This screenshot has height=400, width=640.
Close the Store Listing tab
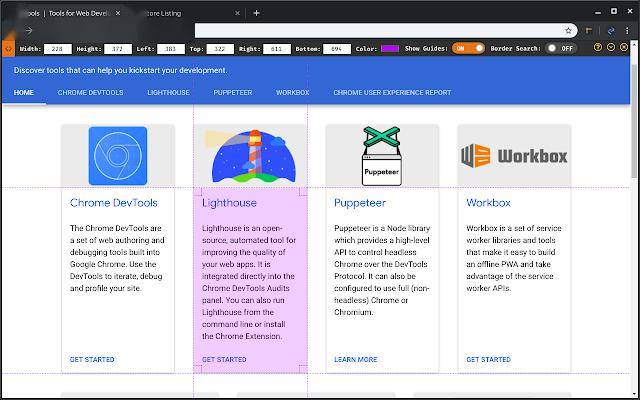(238, 13)
